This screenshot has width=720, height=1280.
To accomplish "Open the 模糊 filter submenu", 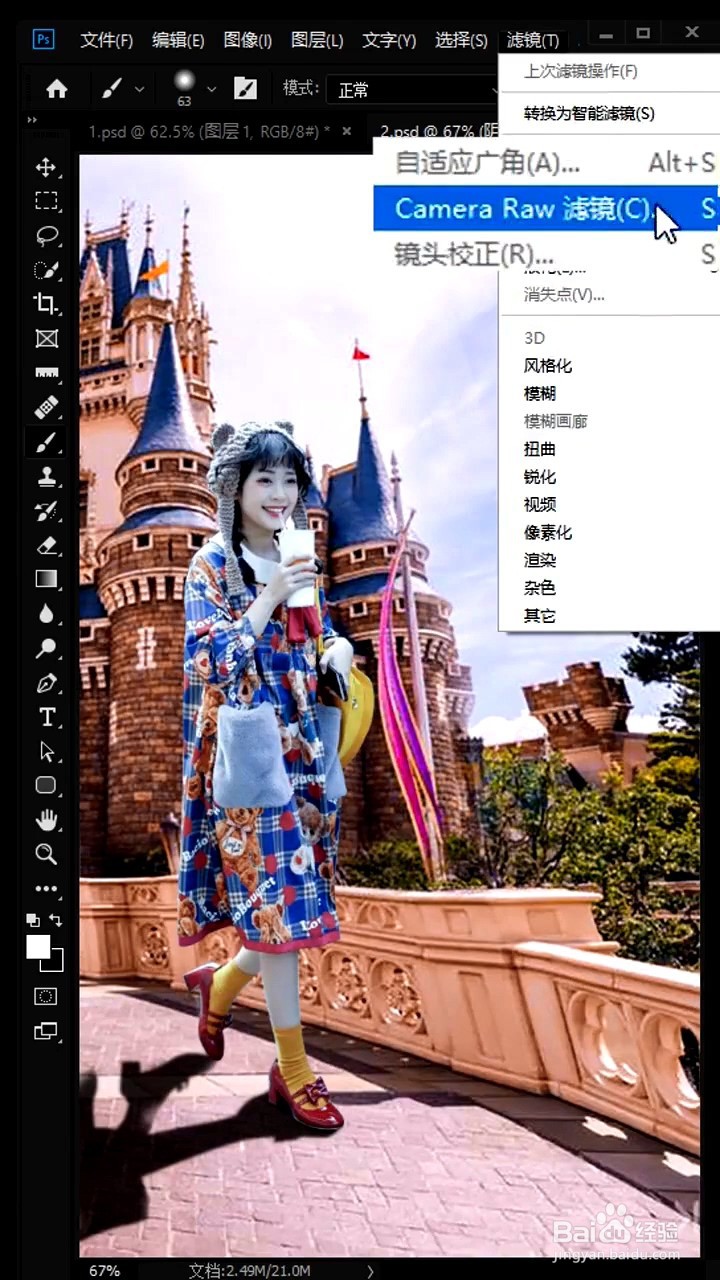I will [540, 394].
